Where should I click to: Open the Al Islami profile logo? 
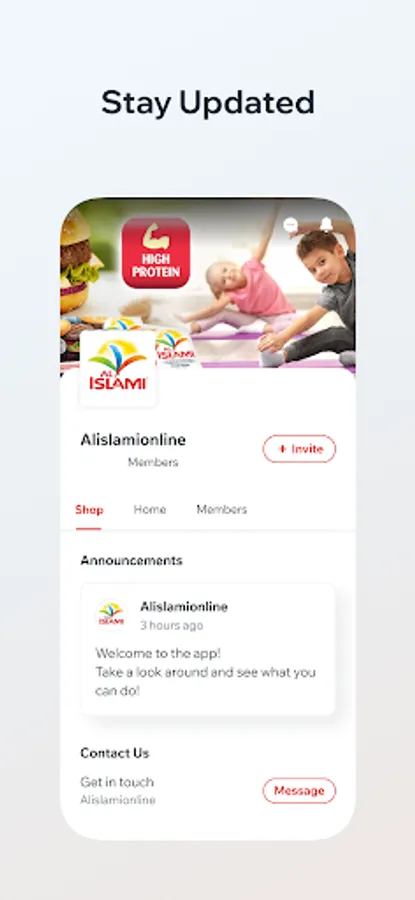coord(118,368)
